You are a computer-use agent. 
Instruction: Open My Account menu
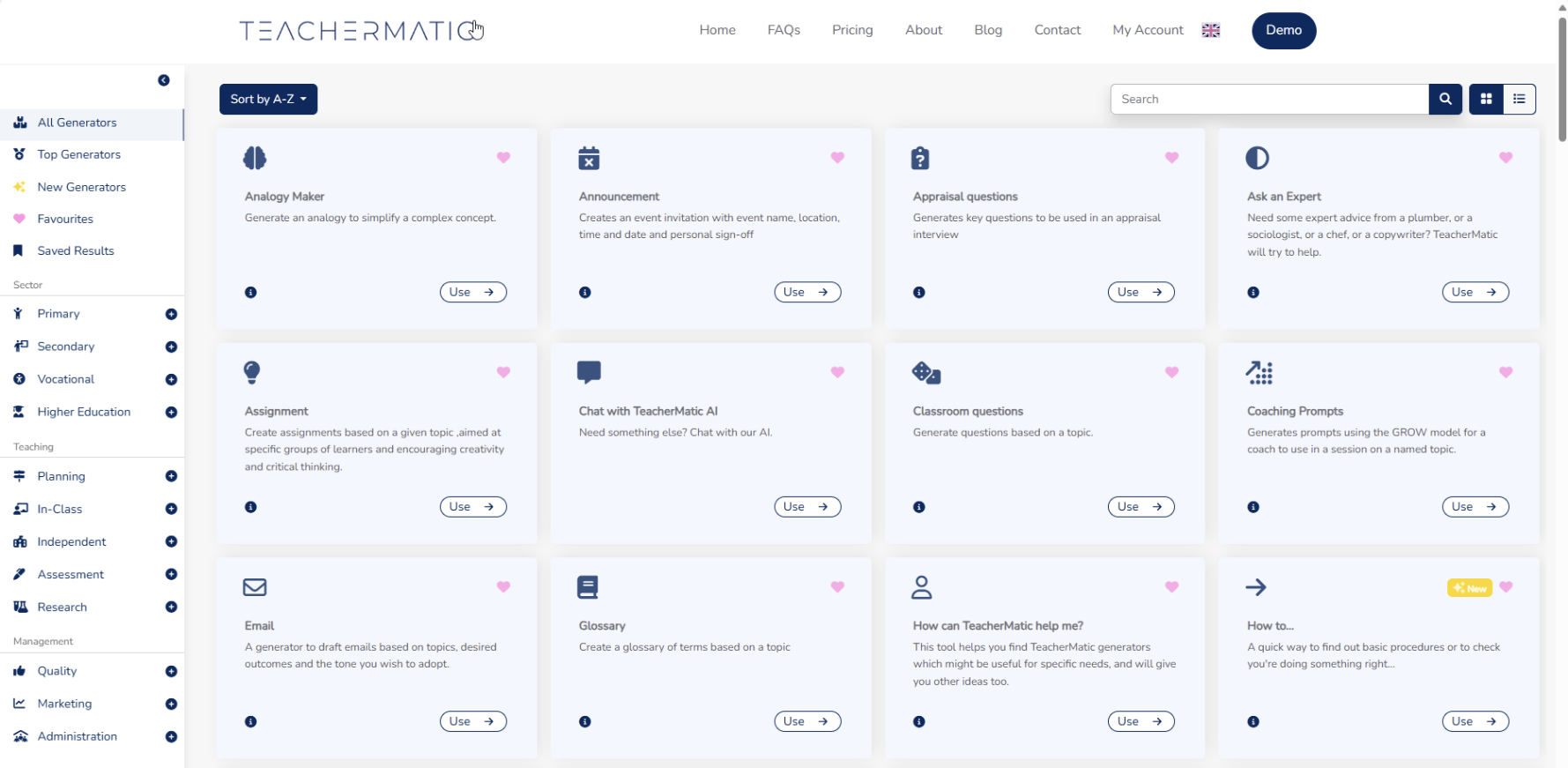point(1148,30)
